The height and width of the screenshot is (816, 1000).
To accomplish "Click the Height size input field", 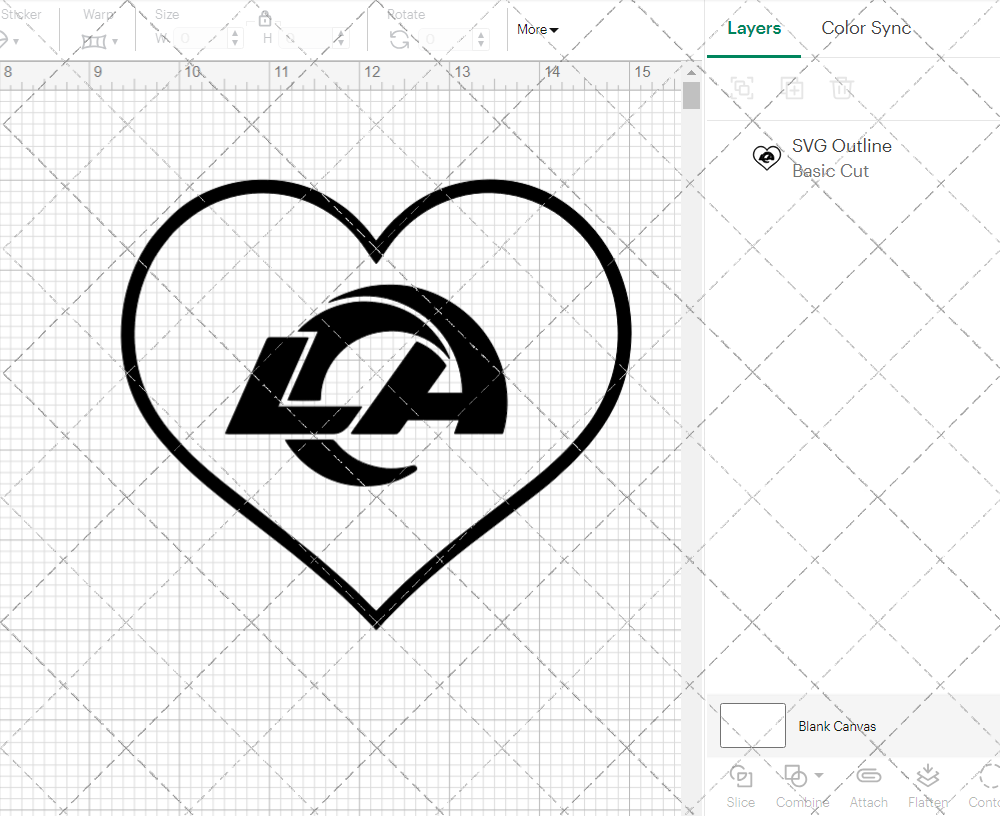I will tap(305, 38).
